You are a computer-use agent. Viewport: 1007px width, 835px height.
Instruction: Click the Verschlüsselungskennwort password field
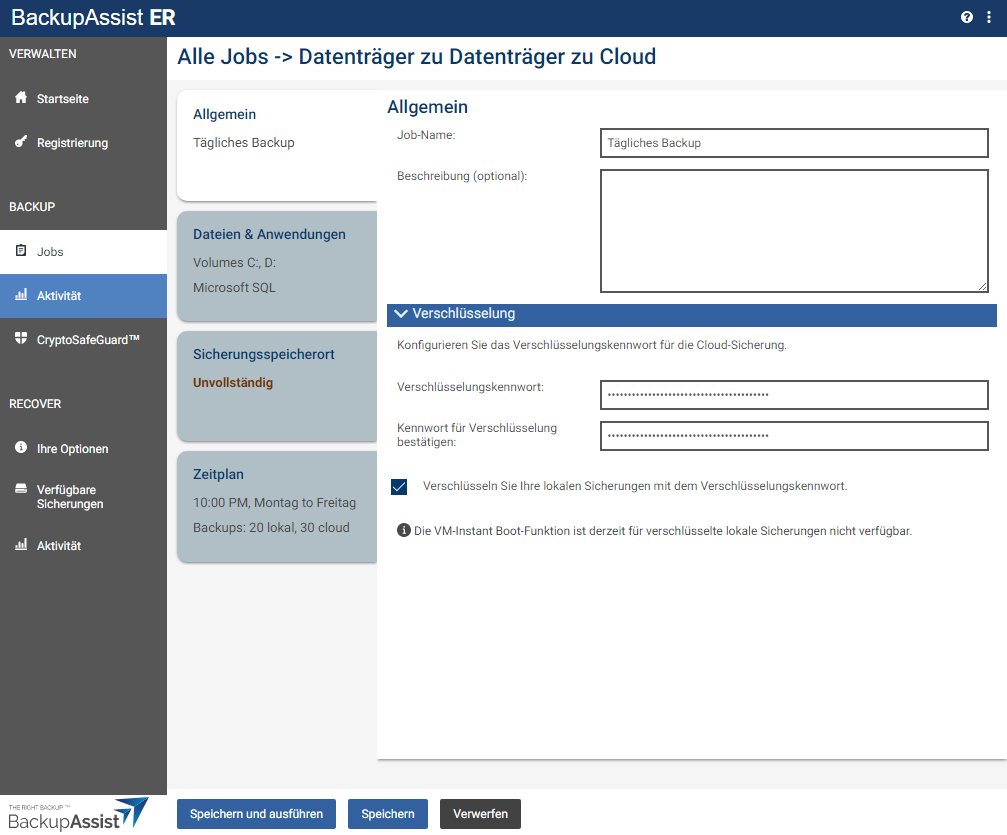click(794, 394)
